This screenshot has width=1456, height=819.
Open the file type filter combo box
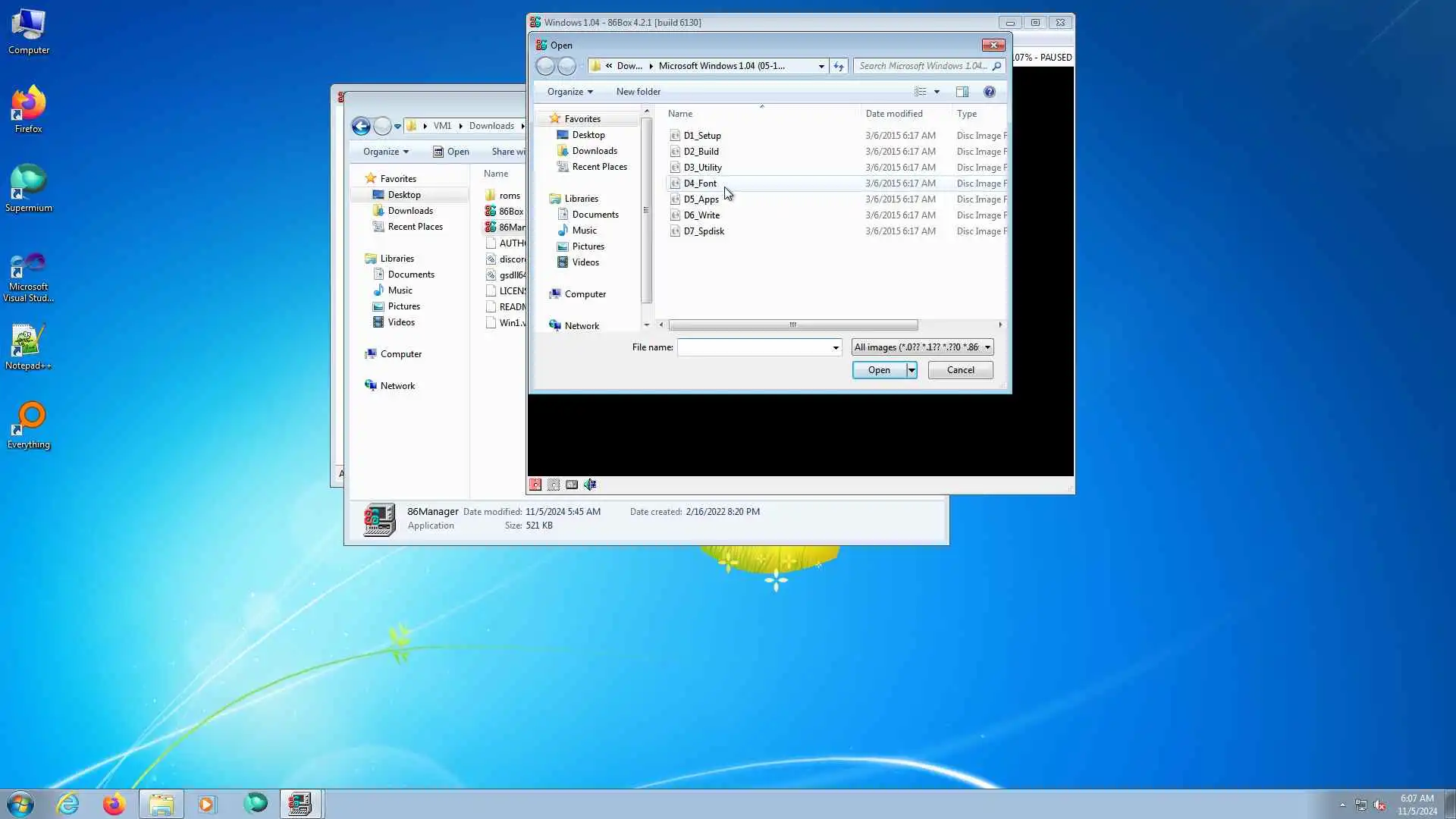(922, 347)
